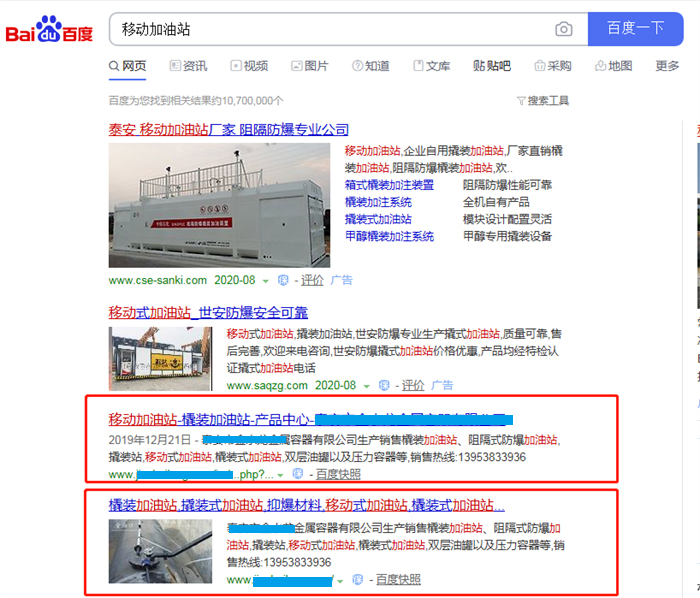
Task: Open the 更多 menu
Action: click(x=667, y=66)
